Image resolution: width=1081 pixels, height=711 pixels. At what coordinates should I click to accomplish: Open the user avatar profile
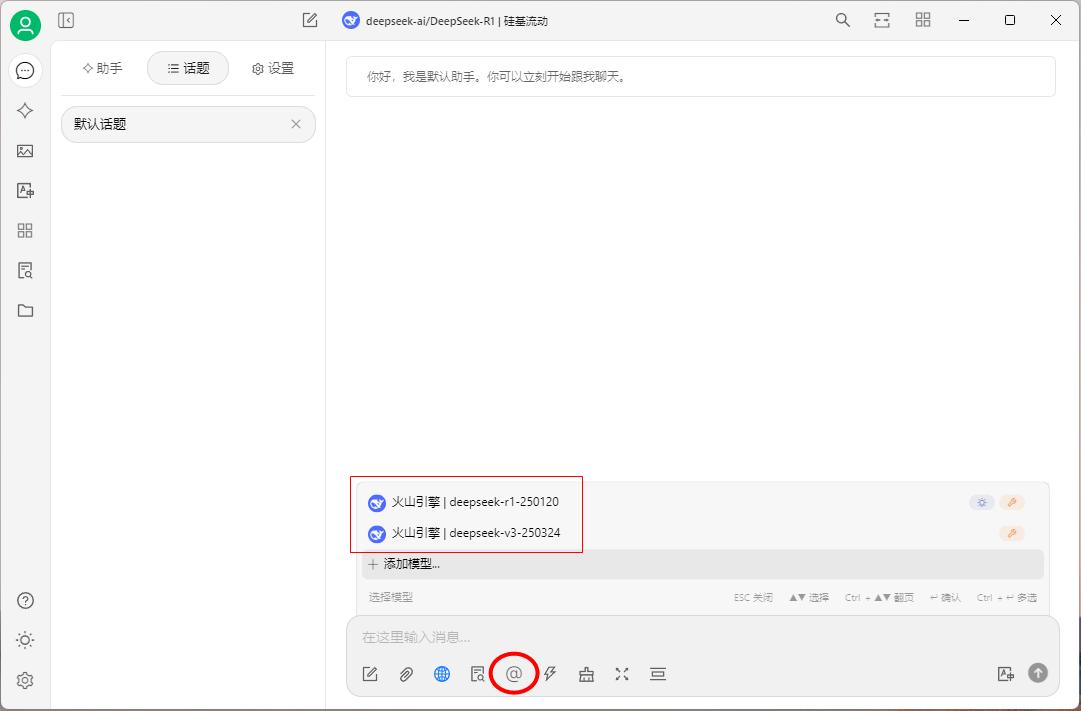pos(25,26)
